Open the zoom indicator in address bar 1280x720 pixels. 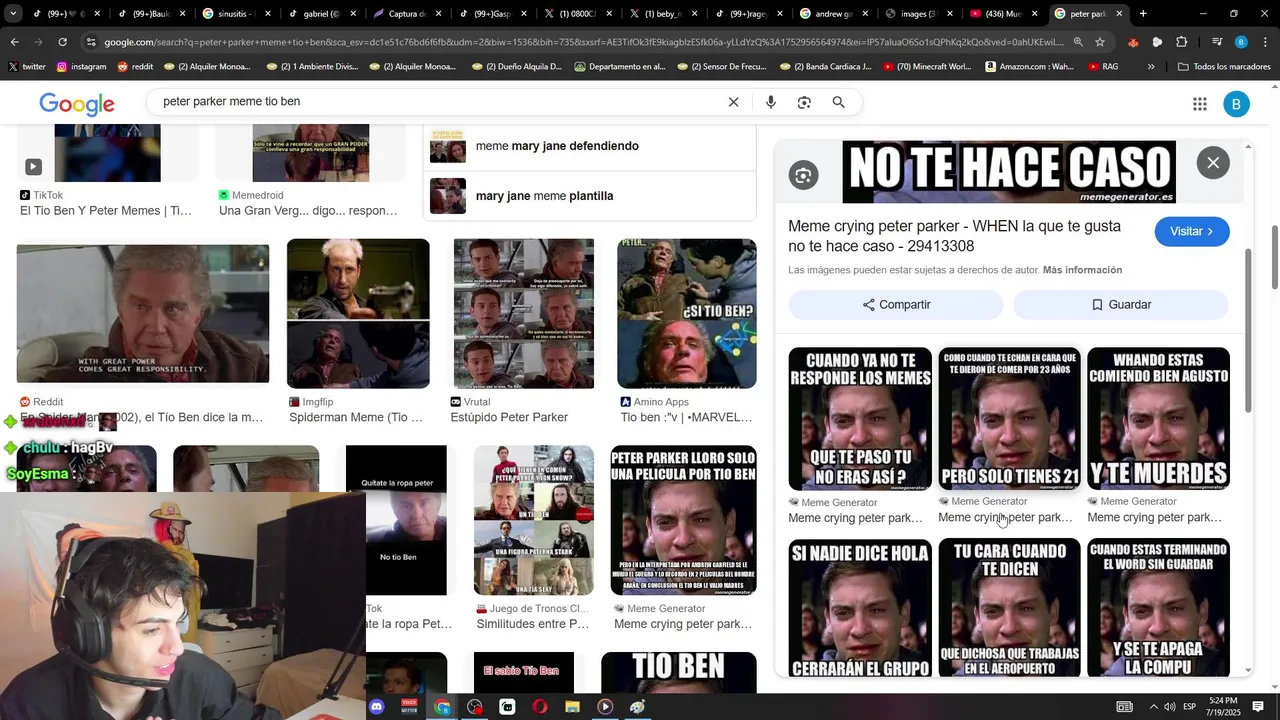pyautogui.click(x=1078, y=42)
